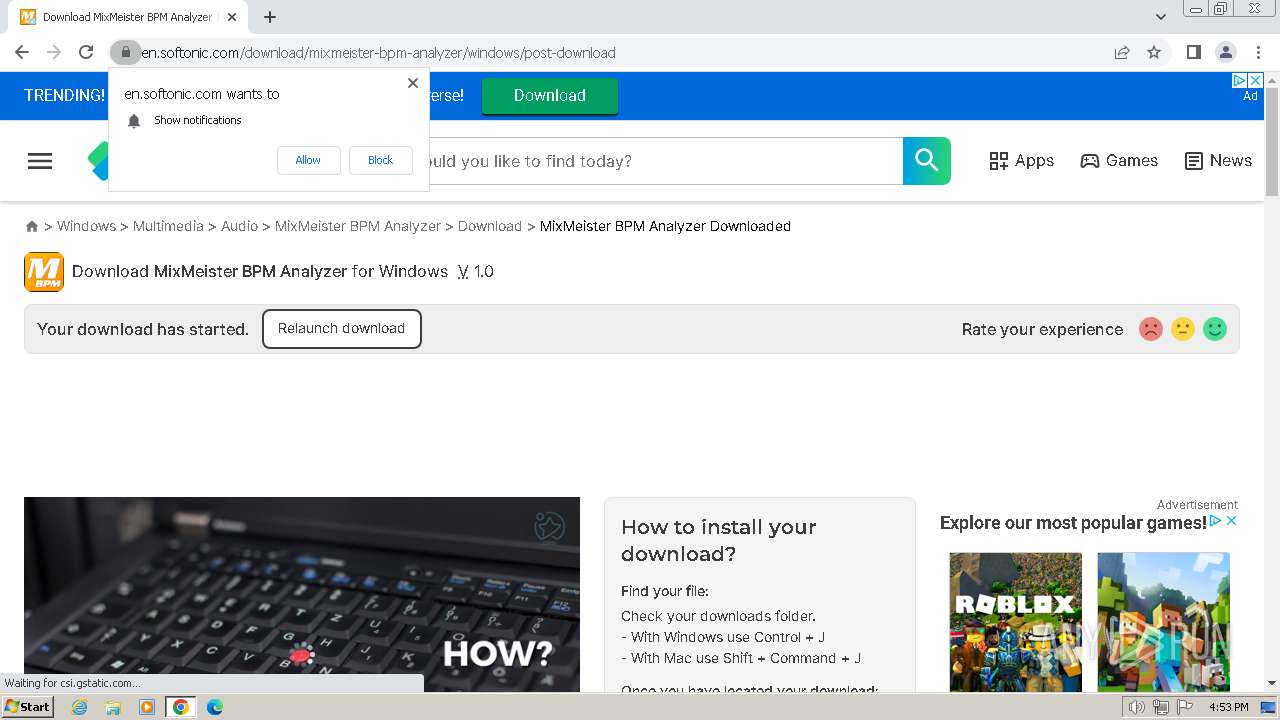Click the Action Center flag icon
Screen dimensions: 1280x720
pyautogui.click(x=1185, y=707)
